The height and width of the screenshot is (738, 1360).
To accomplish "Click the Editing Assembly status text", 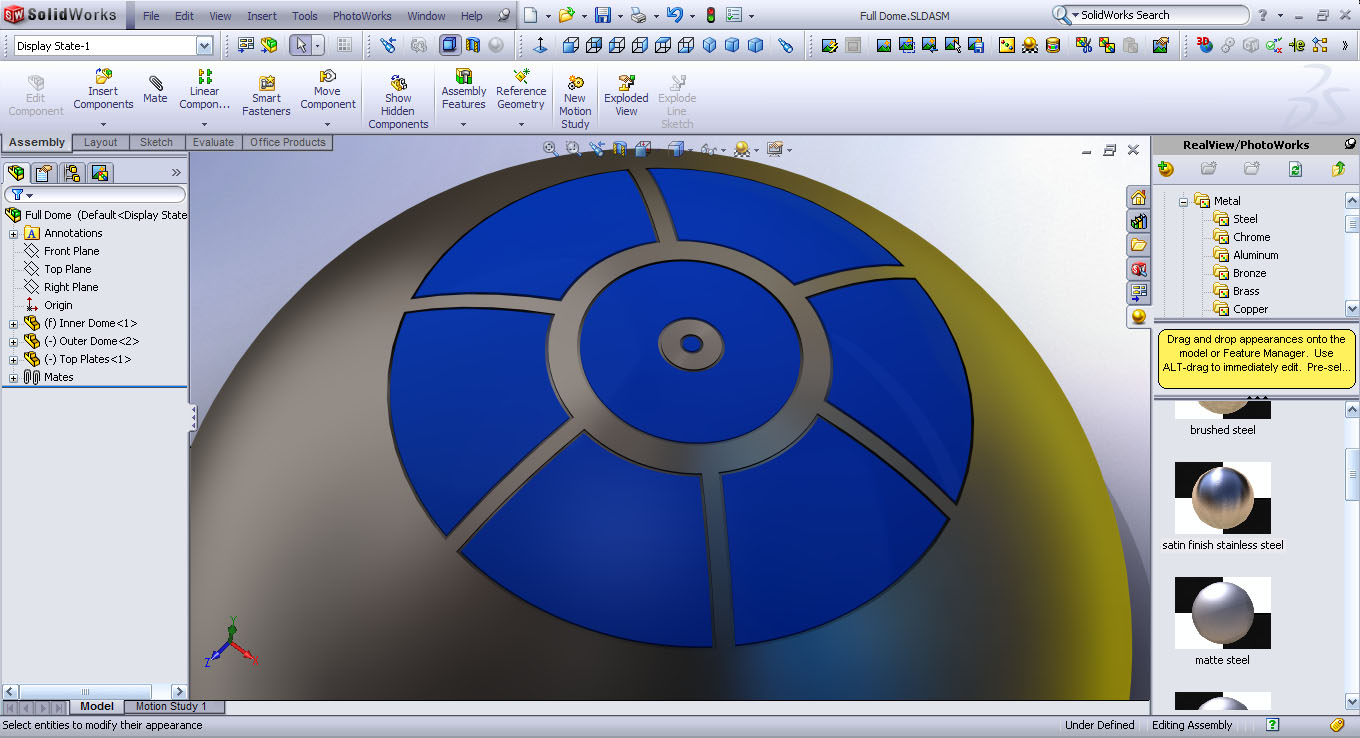I will pyautogui.click(x=1192, y=725).
